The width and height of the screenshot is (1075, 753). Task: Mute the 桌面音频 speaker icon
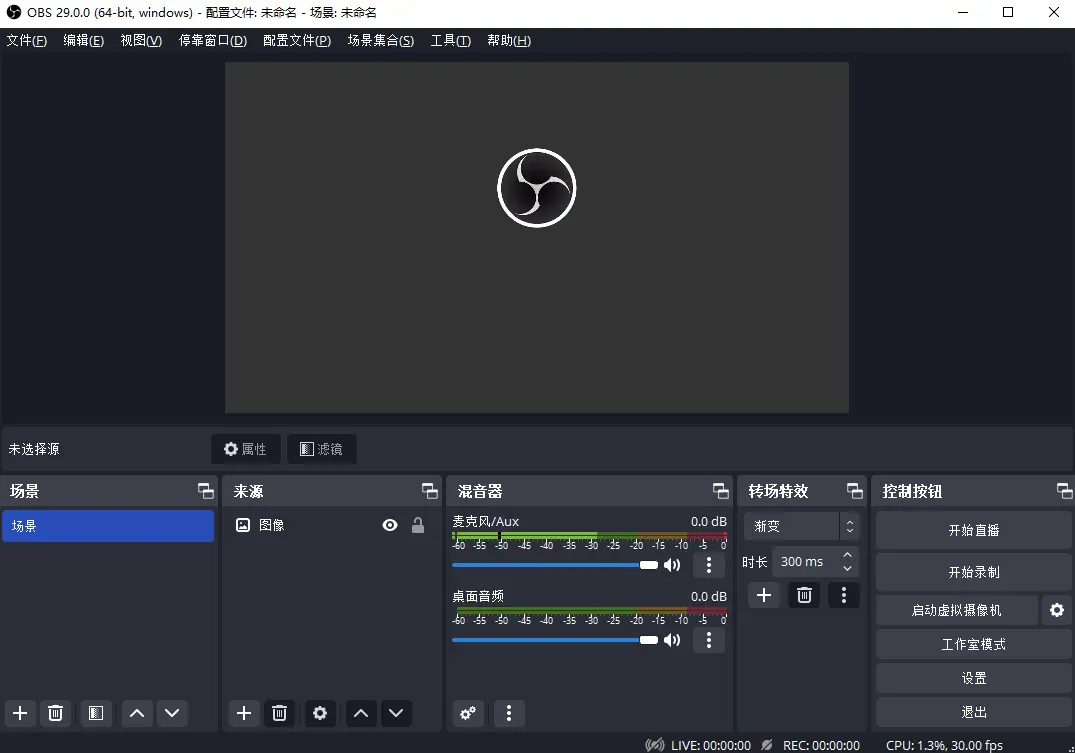672,640
